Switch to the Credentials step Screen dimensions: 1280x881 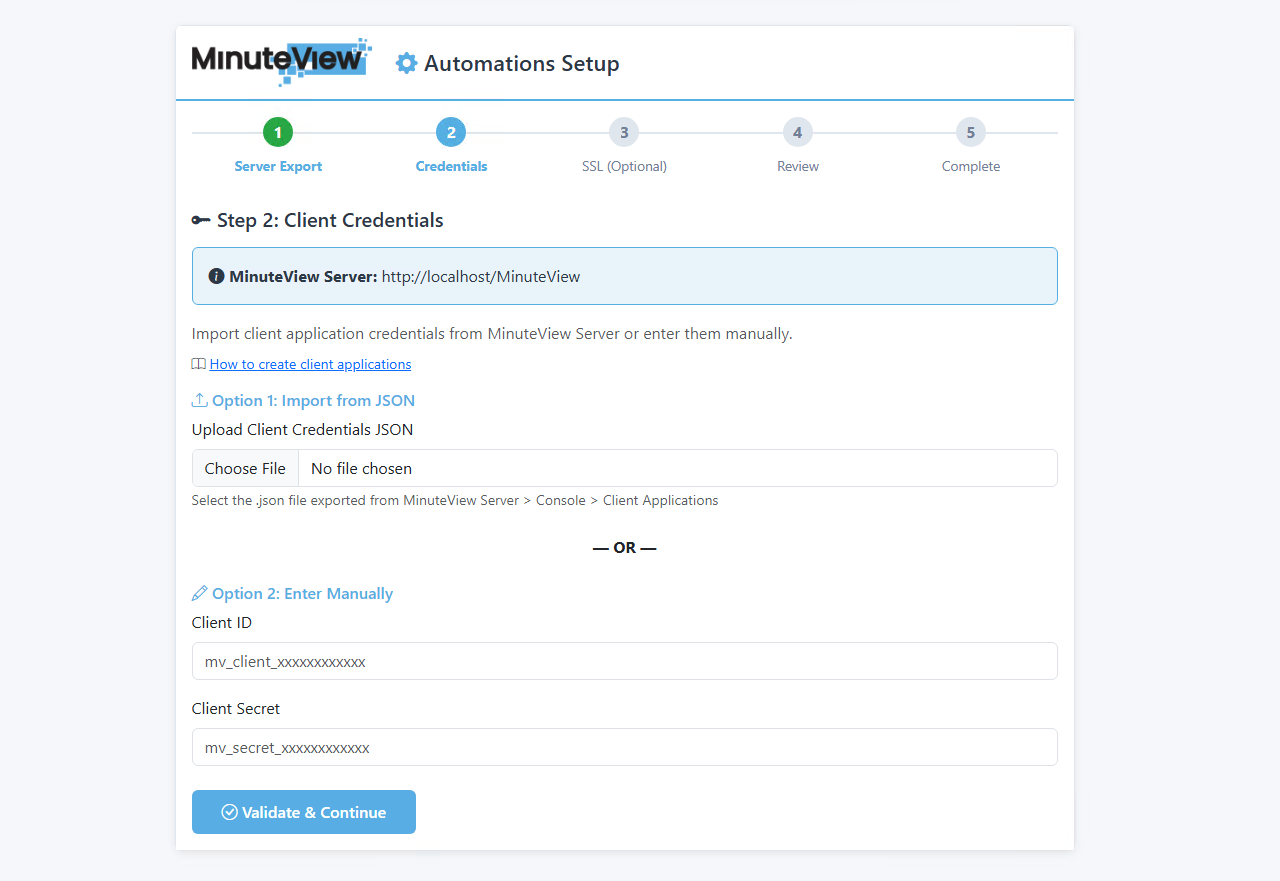451,131
